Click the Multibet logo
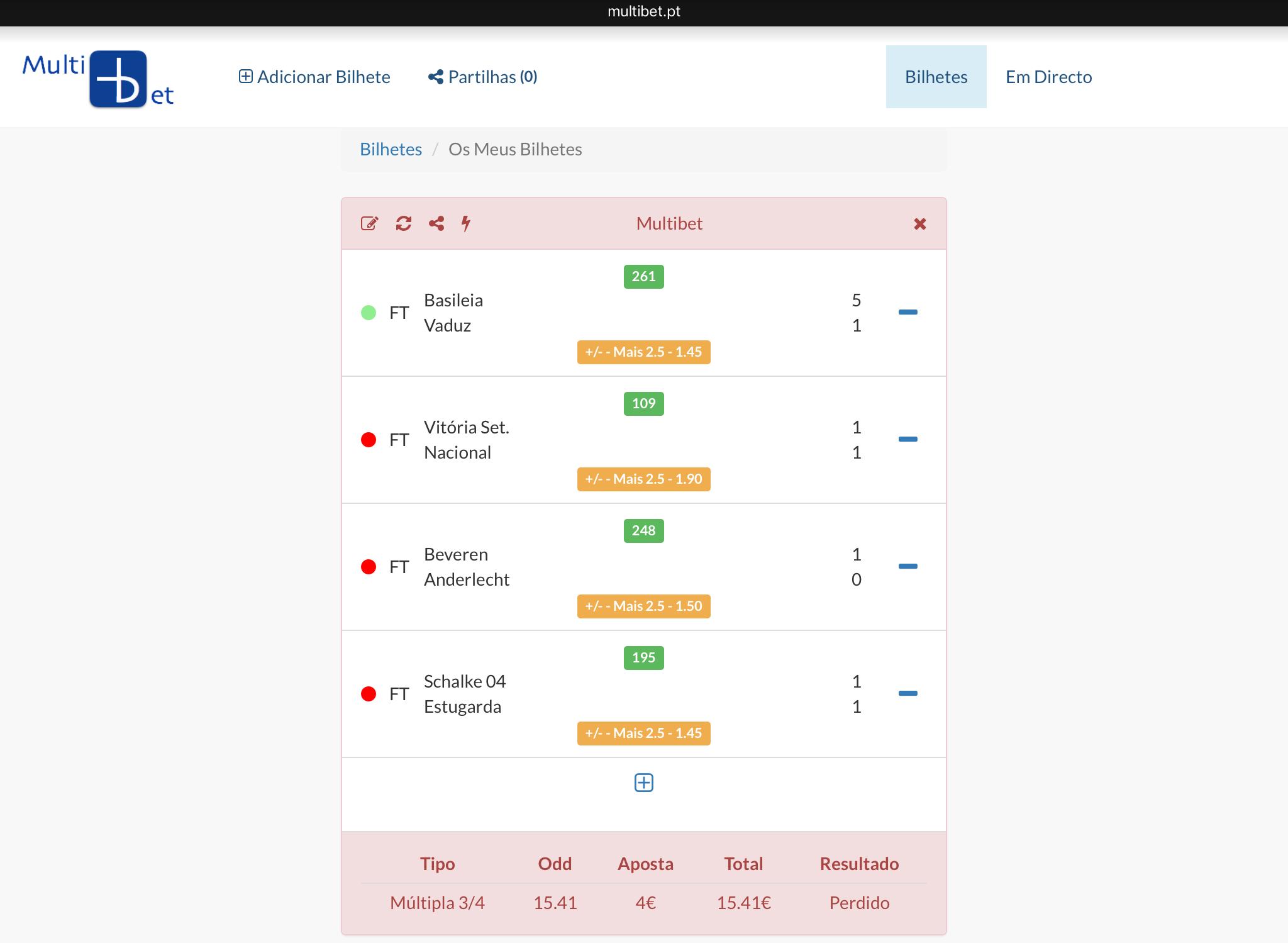This screenshot has height=943, width=1288. pyautogui.click(x=98, y=79)
